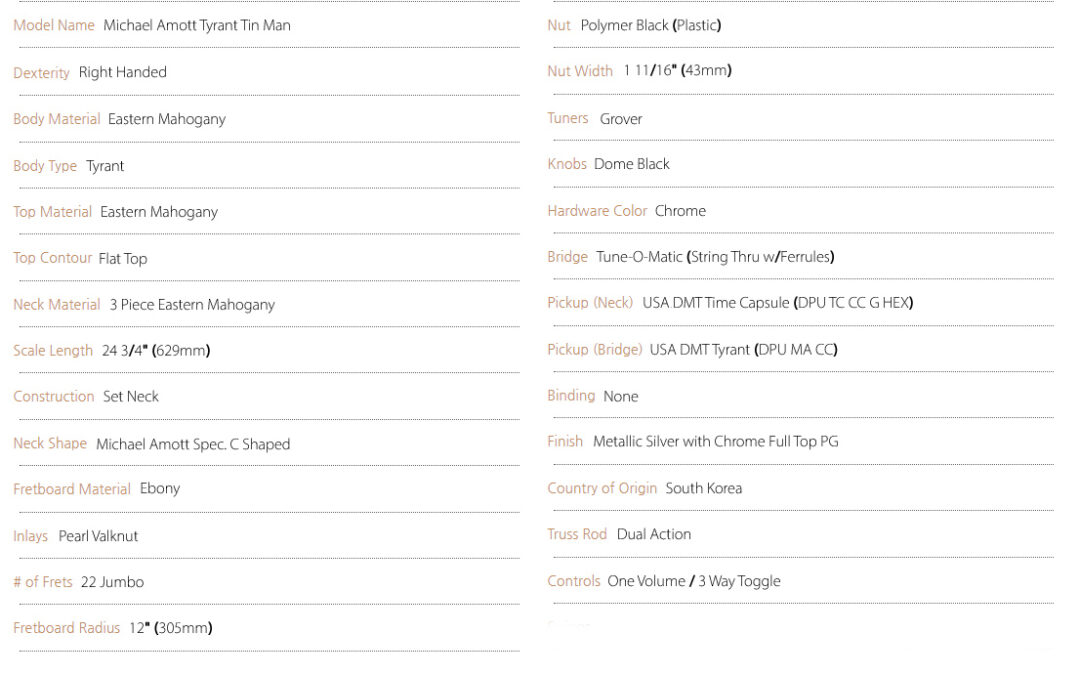Click the Metallic Silver finish description

click(716, 442)
